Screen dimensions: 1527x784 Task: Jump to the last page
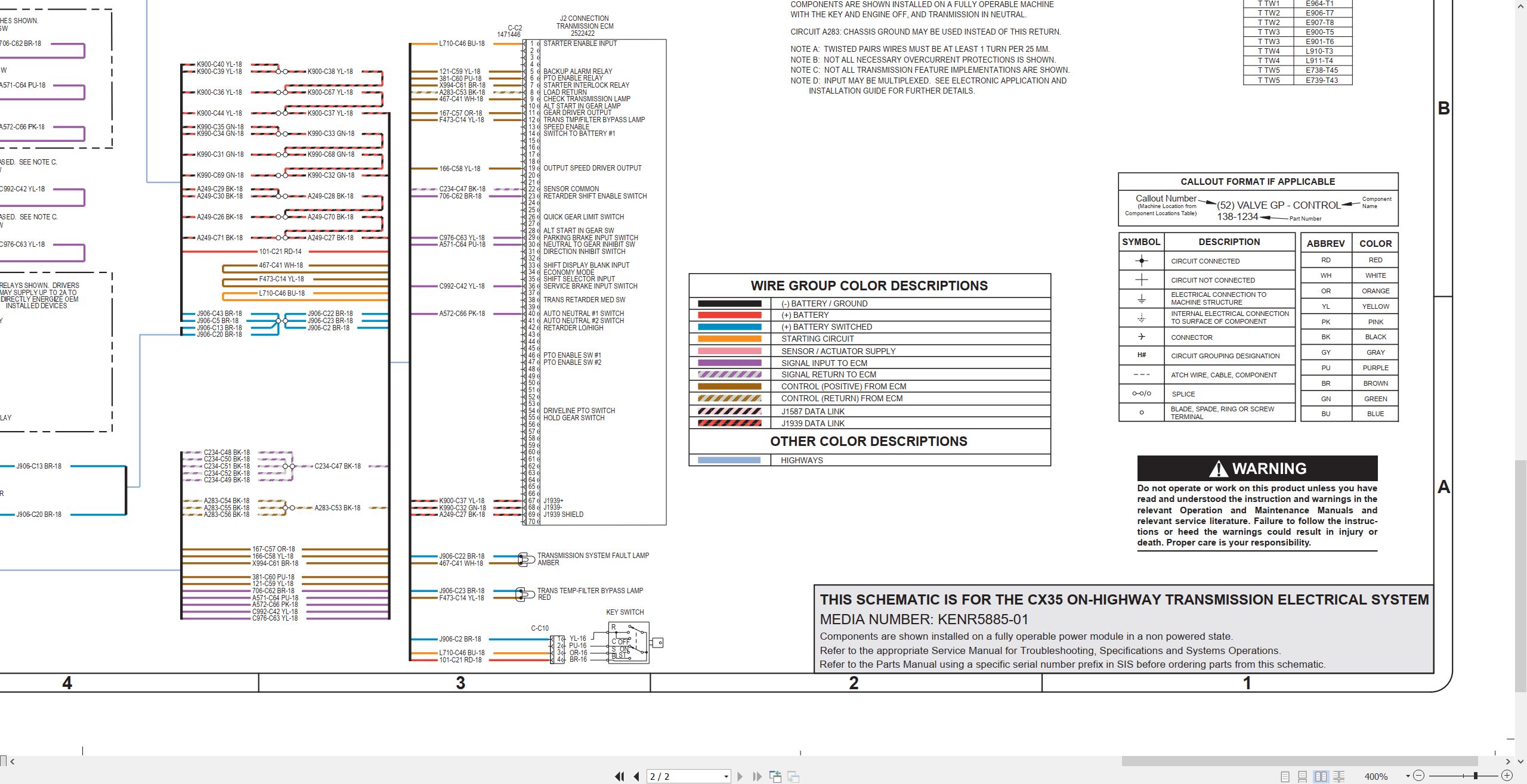coord(757,776)
